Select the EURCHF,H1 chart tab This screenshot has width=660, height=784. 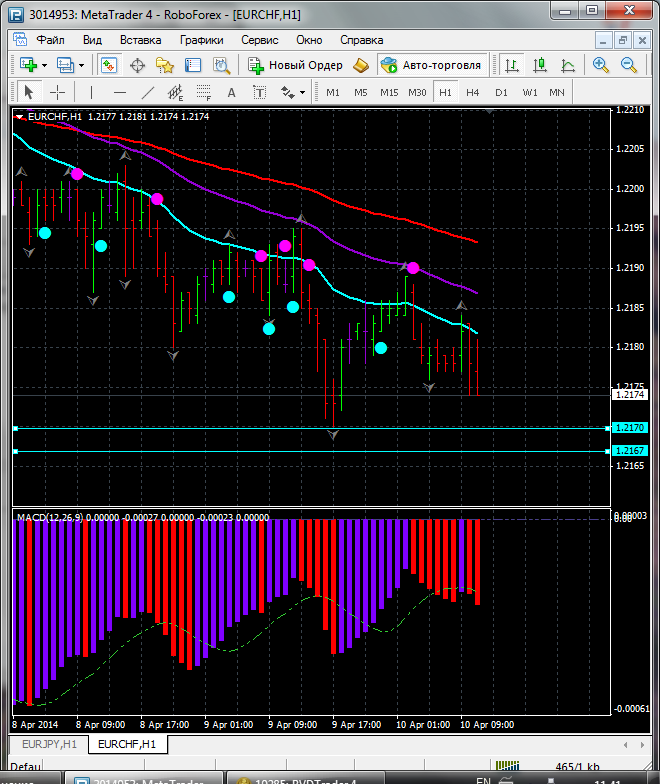[x=127, y=744]
